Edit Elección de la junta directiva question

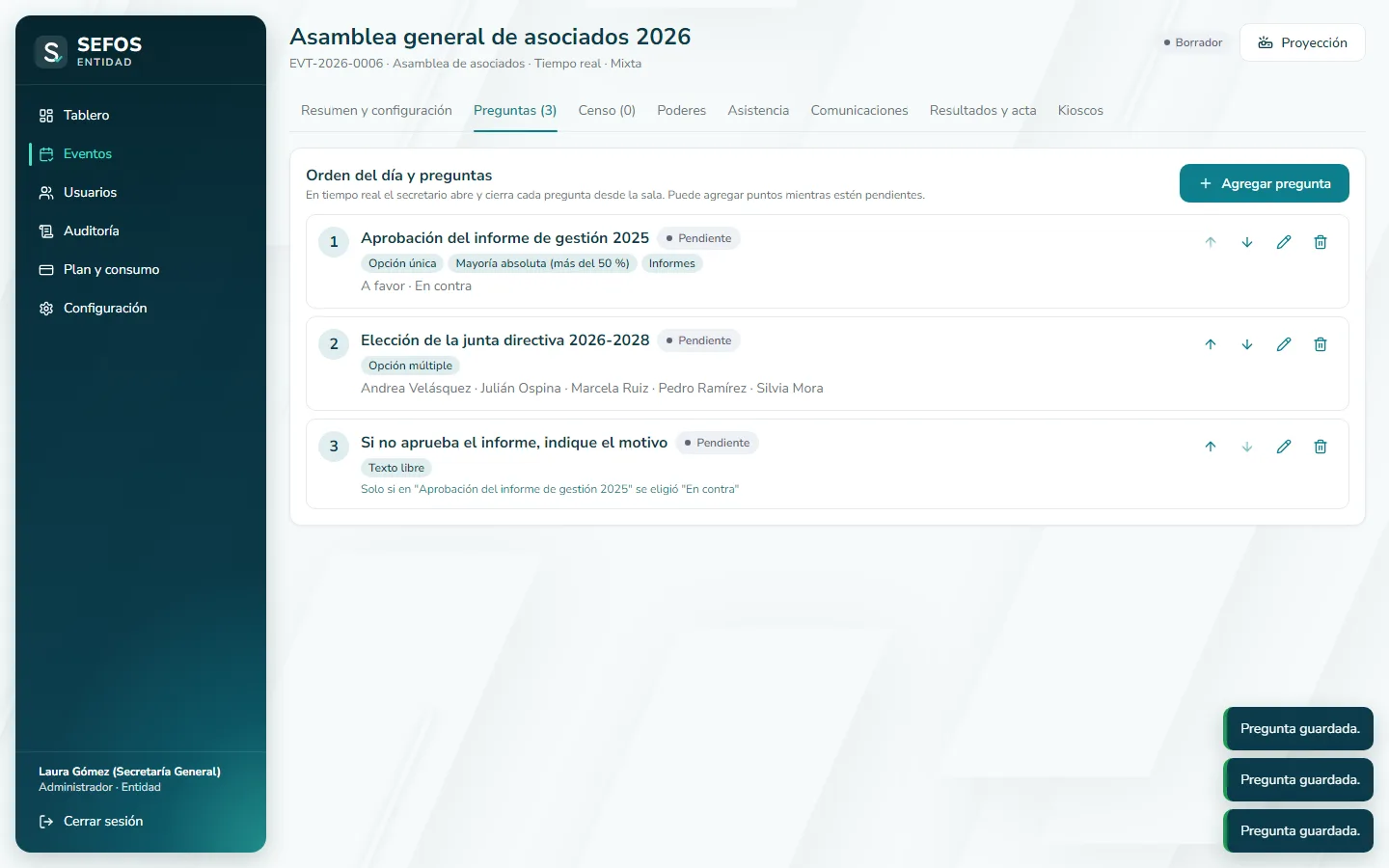point(1284,344)
